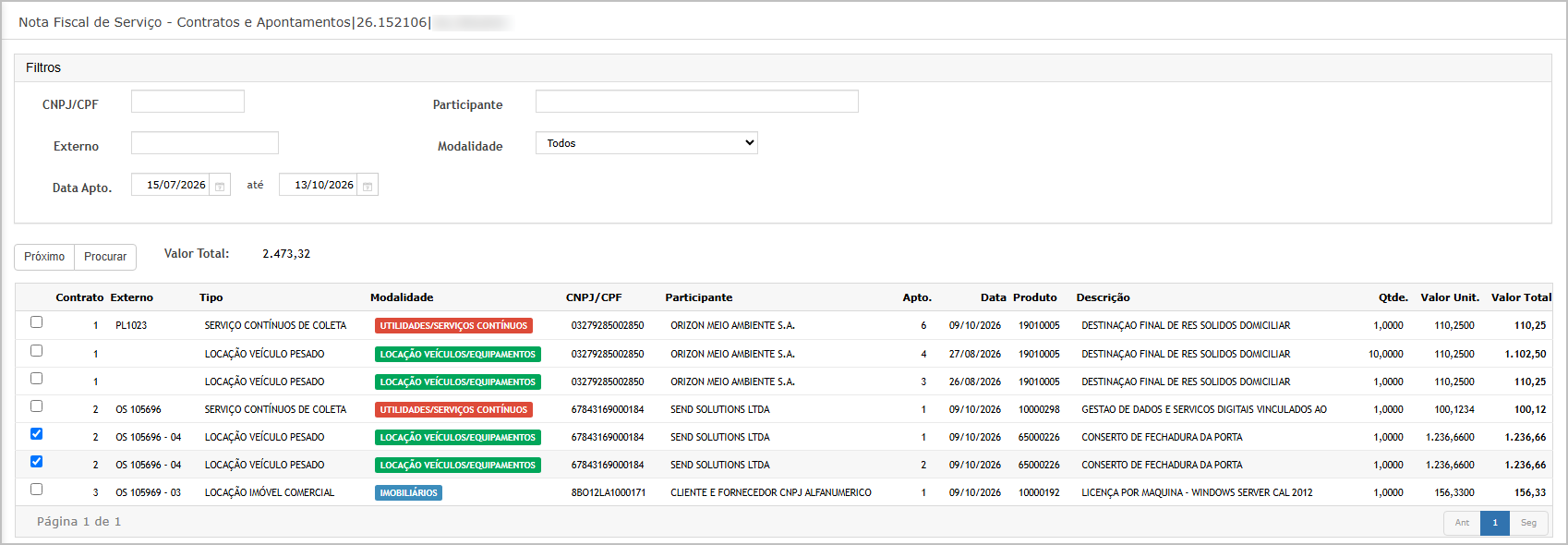Uncheck the OS 105696 - 04 row with Apto. 1
The image size is (1568, 545).
click(x=36, y=434)
